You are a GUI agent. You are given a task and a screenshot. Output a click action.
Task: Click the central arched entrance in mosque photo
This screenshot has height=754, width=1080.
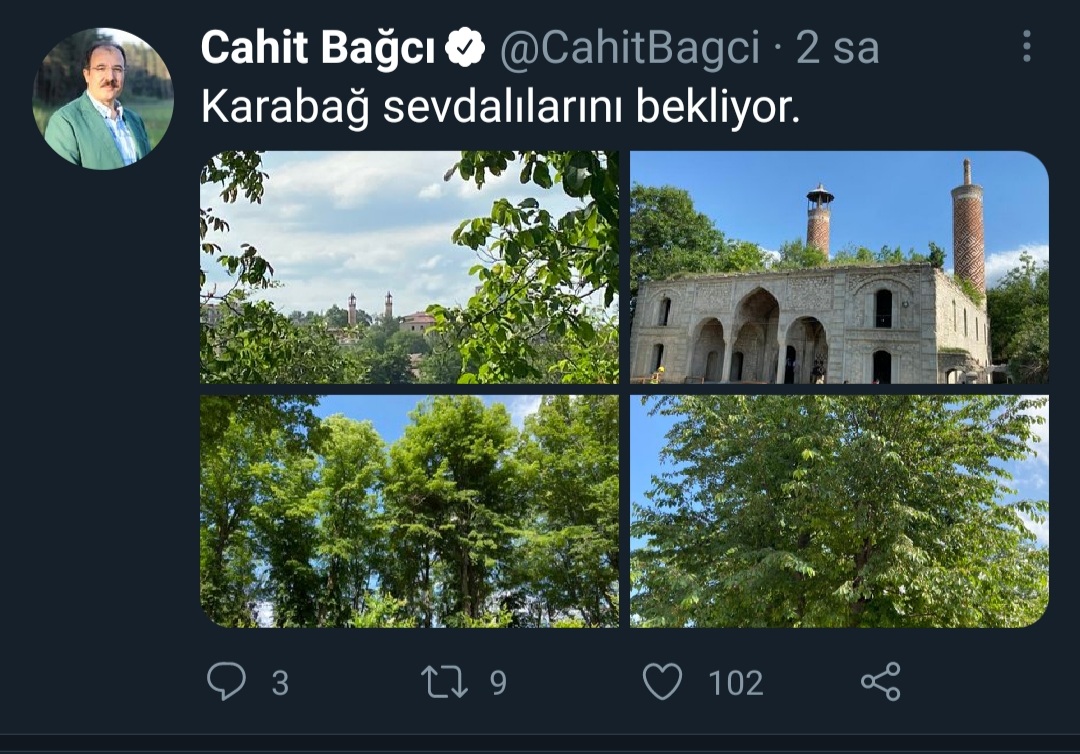756,335
